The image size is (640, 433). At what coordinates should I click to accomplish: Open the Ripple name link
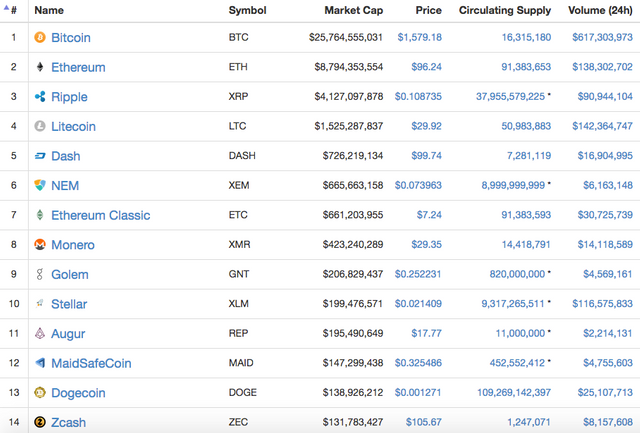69,97
